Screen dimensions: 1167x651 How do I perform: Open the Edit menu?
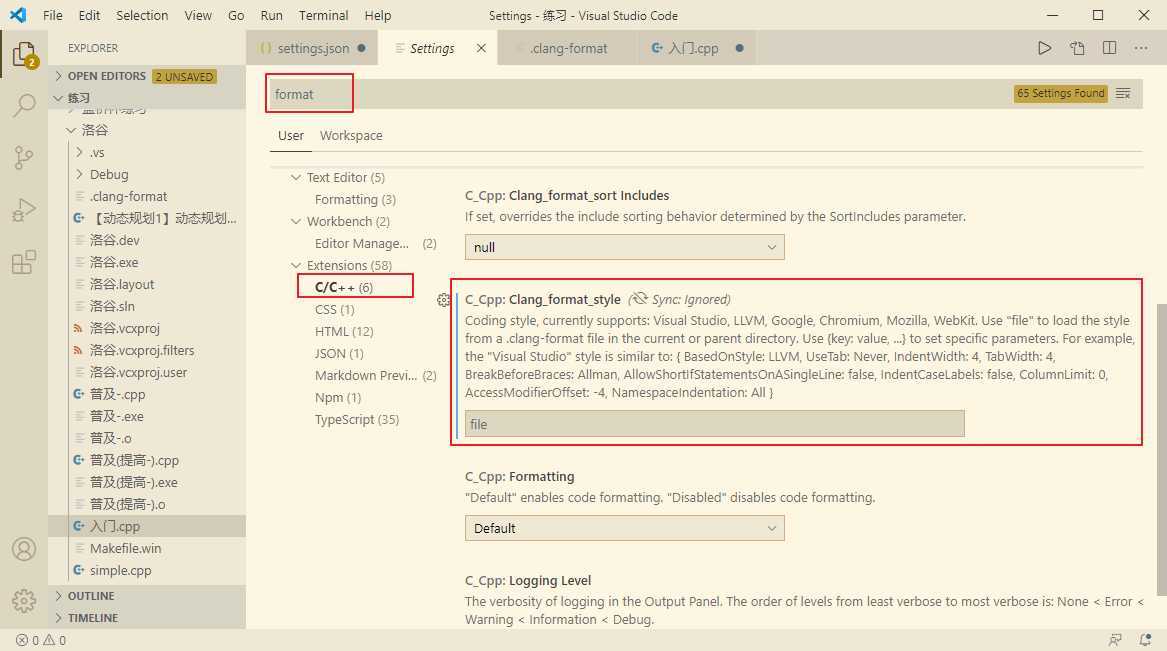point(89,15)
